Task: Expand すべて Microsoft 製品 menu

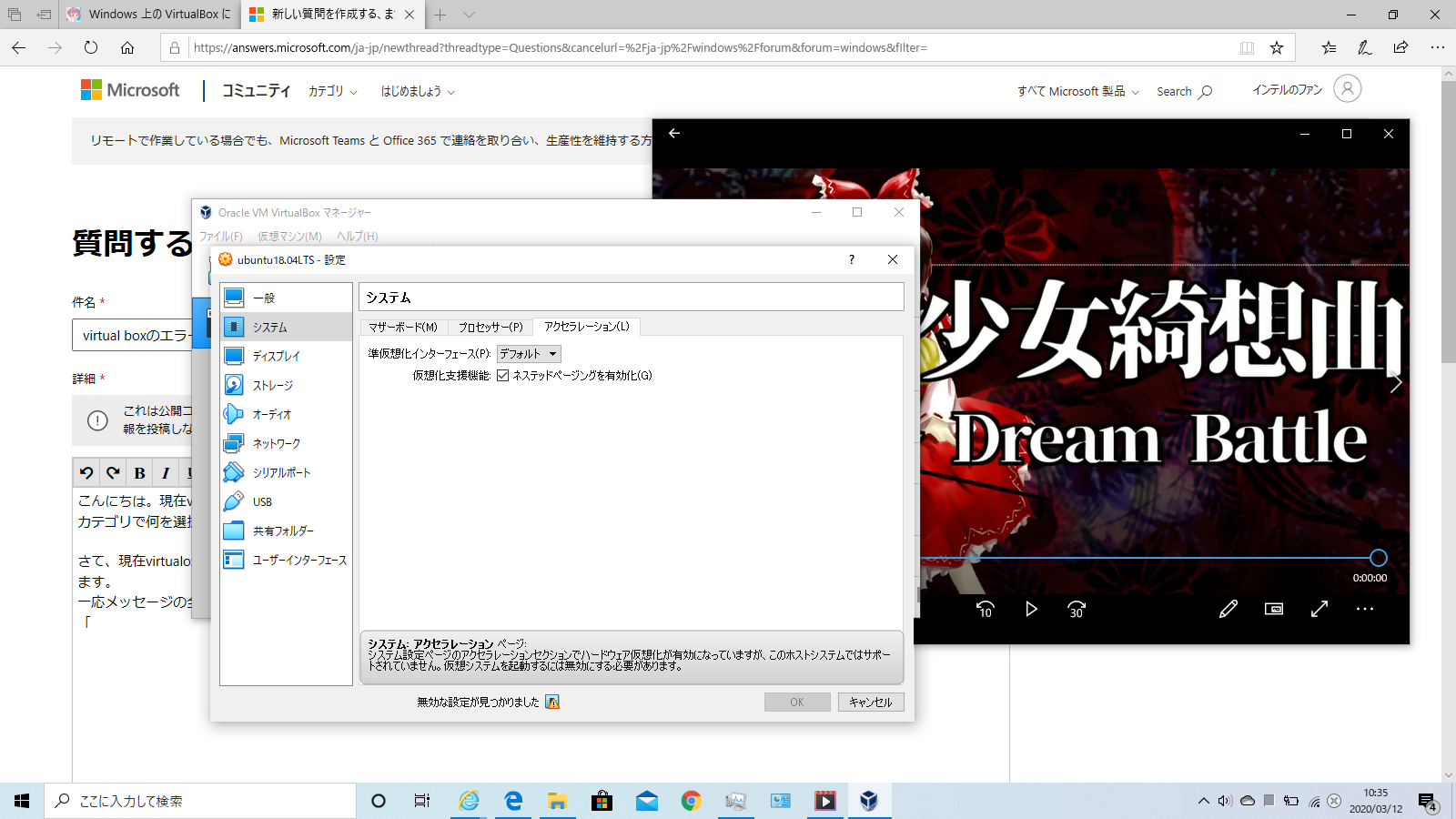Action: coord(1078,91)
